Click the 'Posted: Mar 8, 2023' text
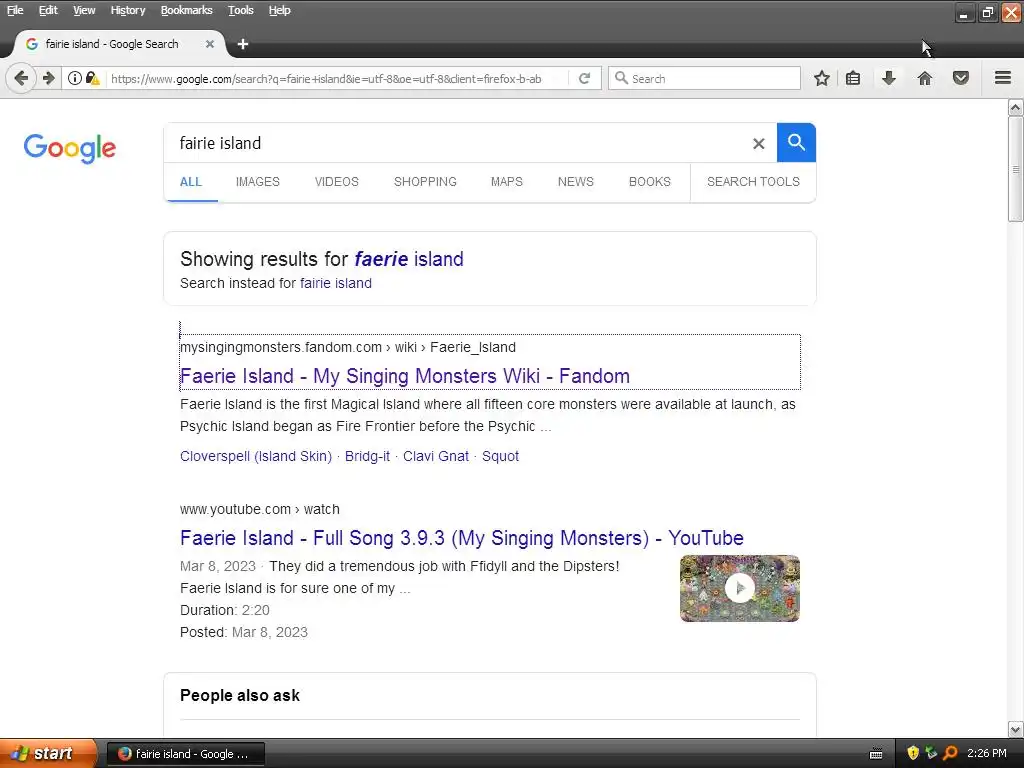1024x768 pixels. click(x=244, y=632)
